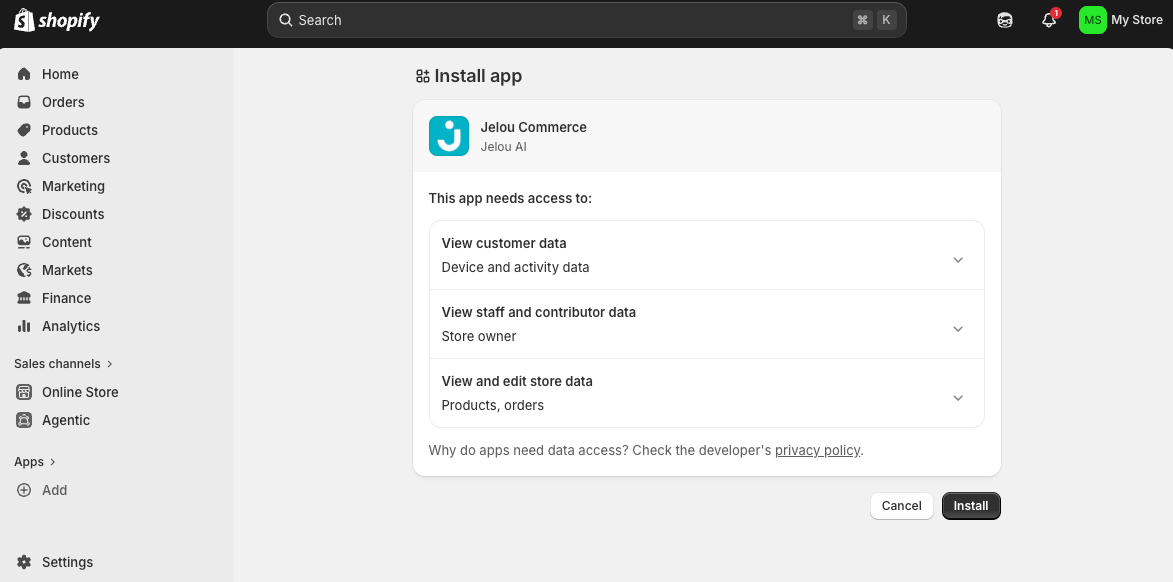Click 'Device and activity data' text
Image resolution: width=1173 pixels, height=582 pixels.
(x=515, y=267)
